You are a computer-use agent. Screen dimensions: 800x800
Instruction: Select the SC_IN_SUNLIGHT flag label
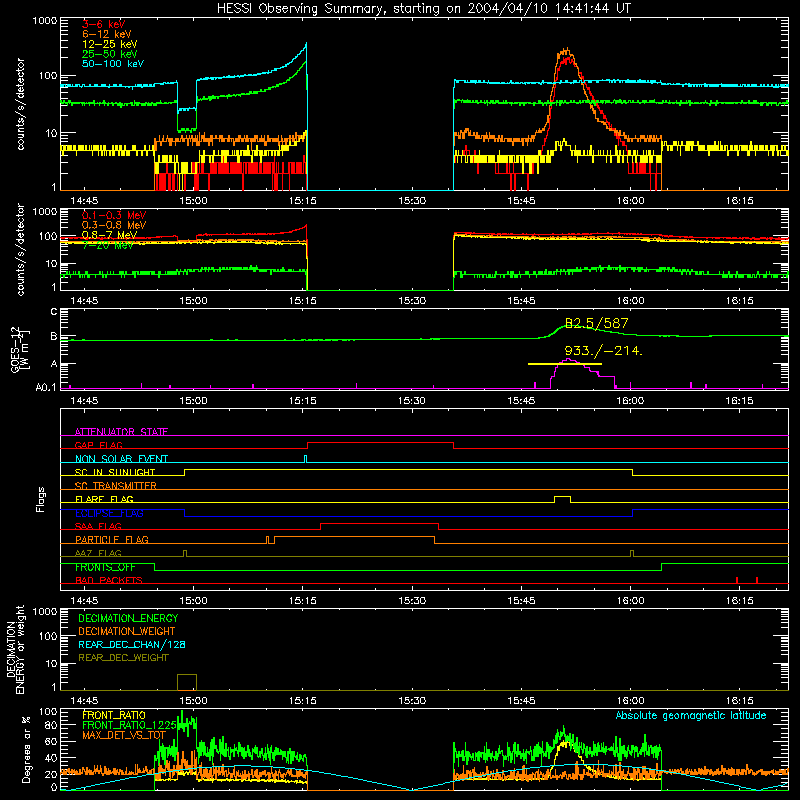(x=115, y=472)
